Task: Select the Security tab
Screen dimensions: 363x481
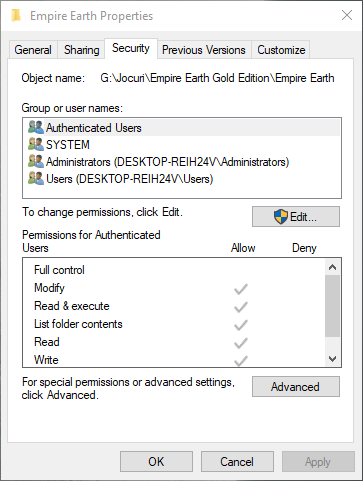Action: coord(131,48)
